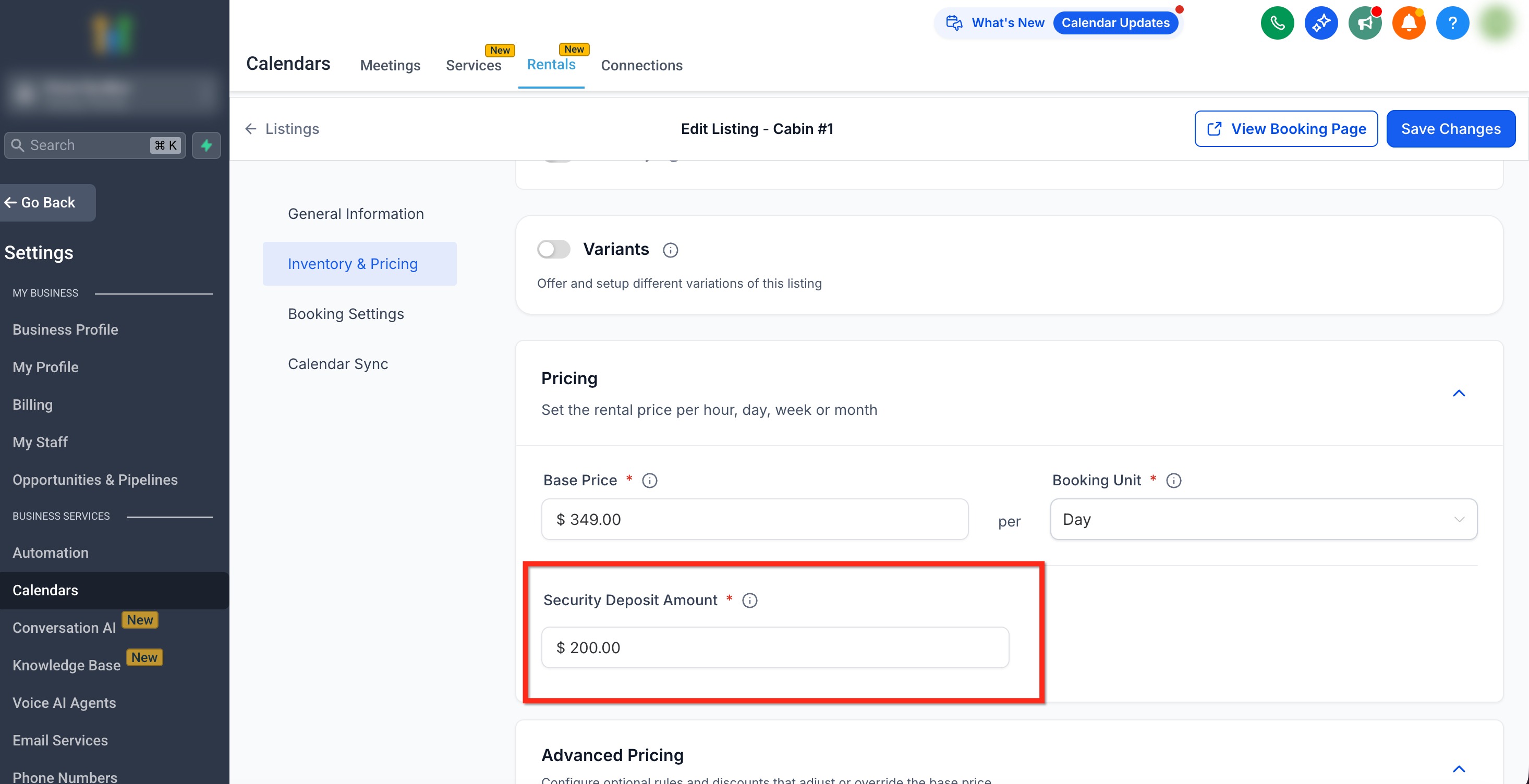Click the green lightning quick actions icon

tap(206, 145)
